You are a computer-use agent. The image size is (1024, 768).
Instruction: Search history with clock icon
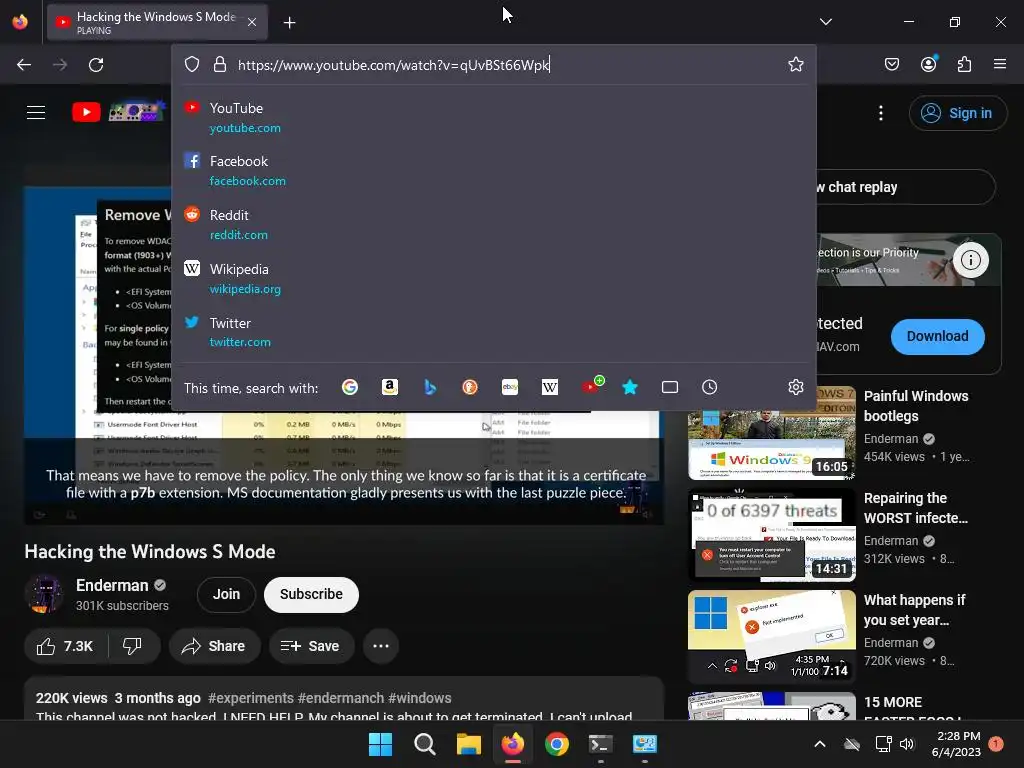pyautogui.click(x=709, y=387)
